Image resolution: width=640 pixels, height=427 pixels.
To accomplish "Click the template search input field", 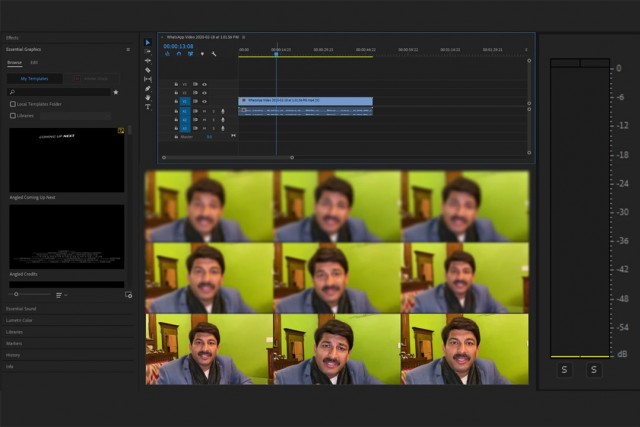I will click(59, 92).
